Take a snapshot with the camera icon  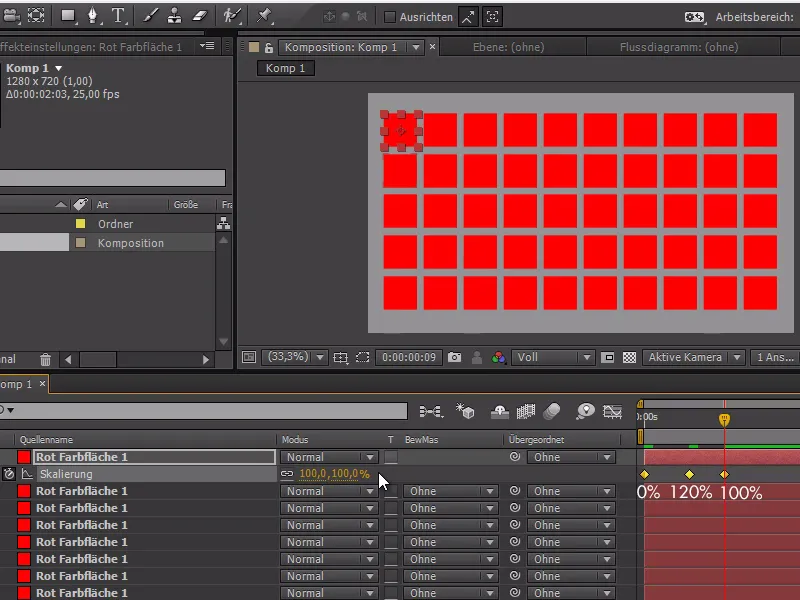click(x=454, y=357)
